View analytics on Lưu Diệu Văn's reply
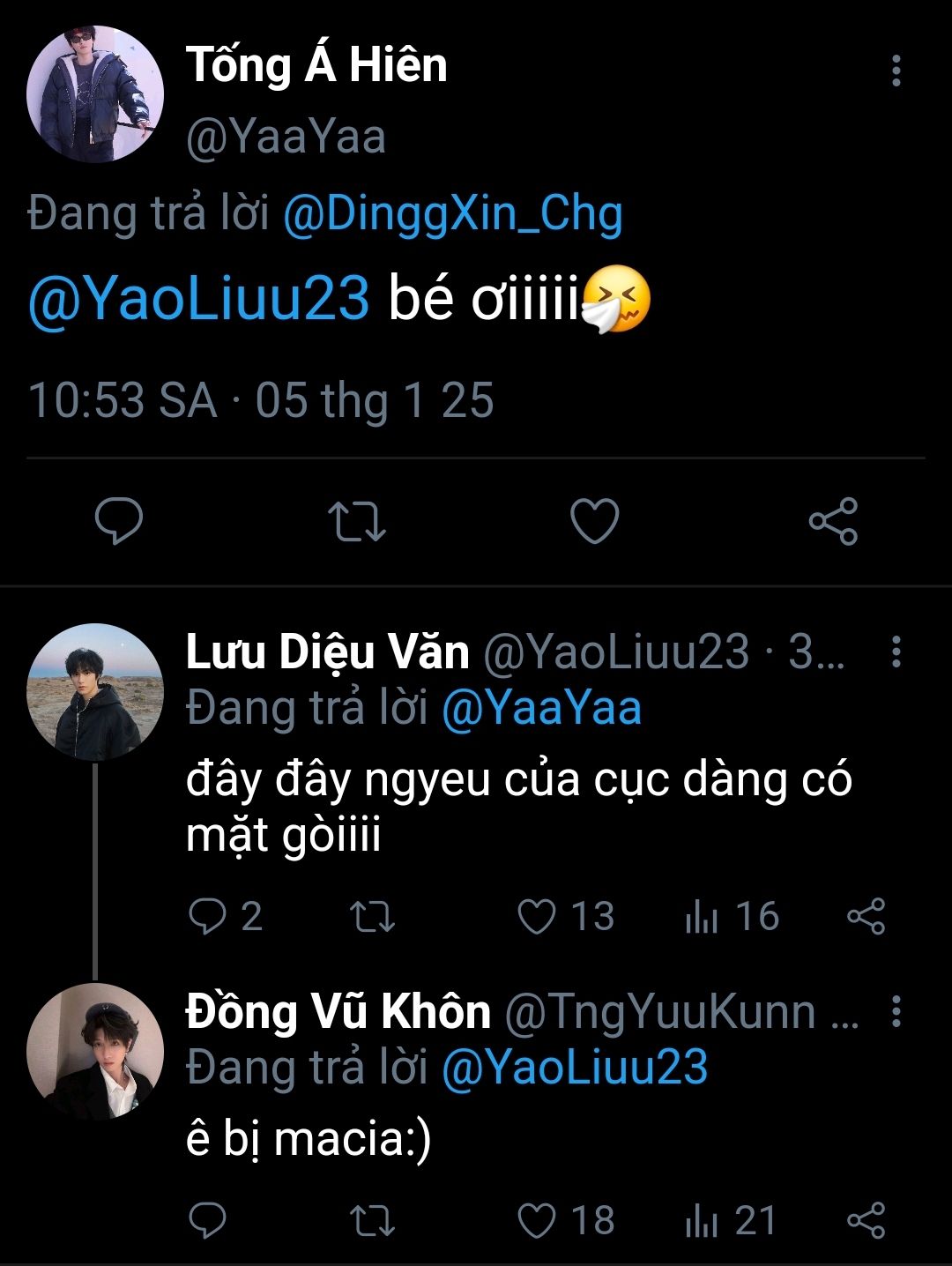 tap(702, 917)
